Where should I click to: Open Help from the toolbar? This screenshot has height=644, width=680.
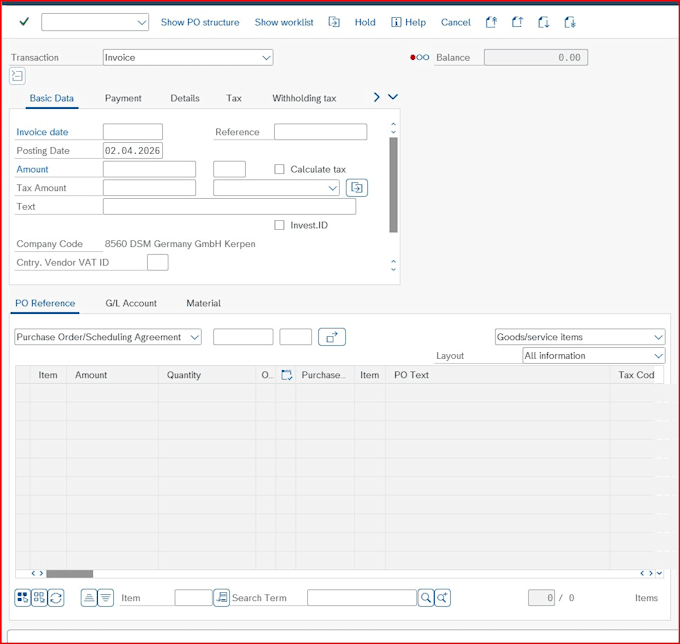tap(408, 22)
